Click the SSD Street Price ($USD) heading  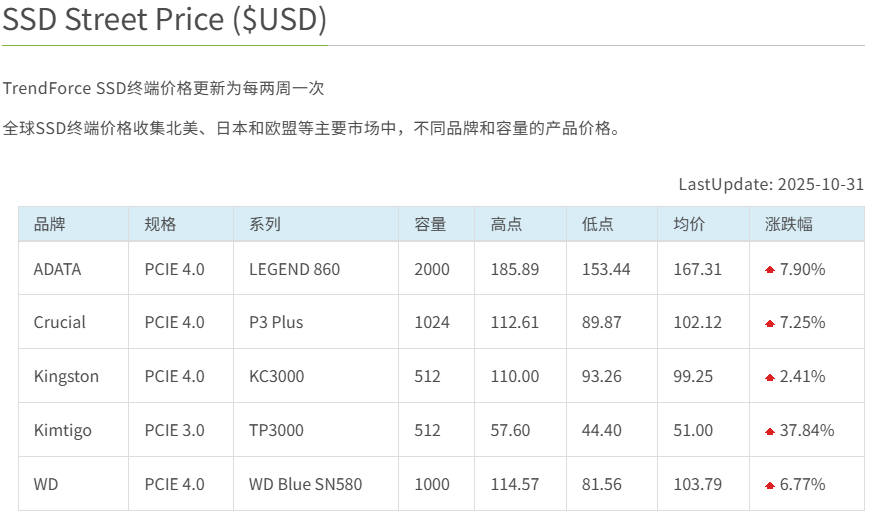click(165, 21)
